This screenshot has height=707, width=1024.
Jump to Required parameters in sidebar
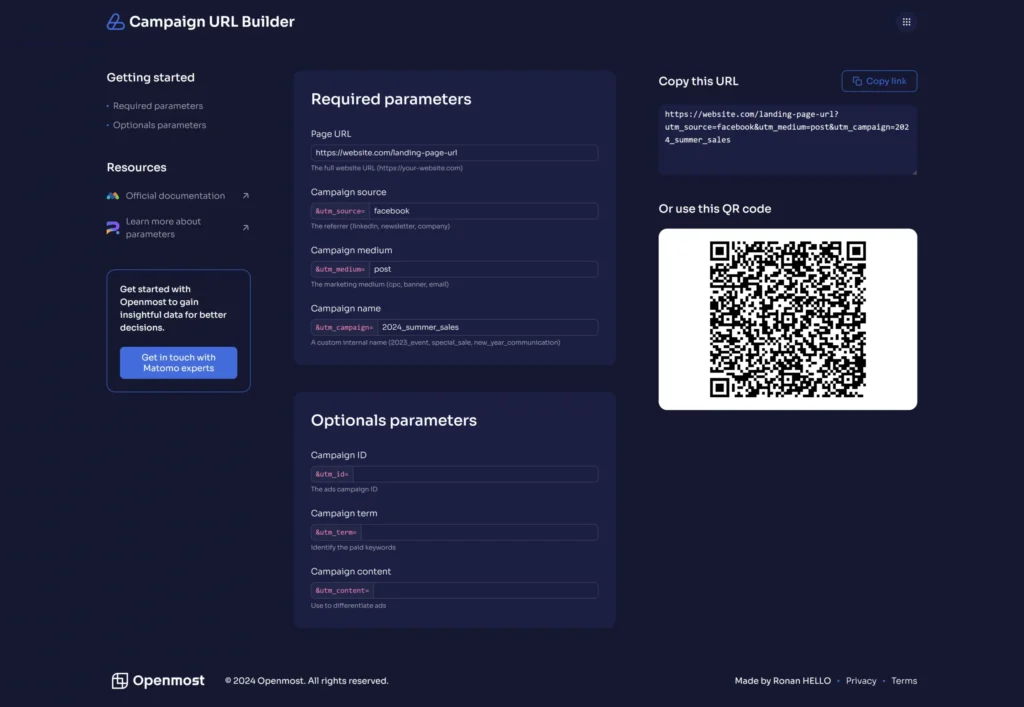coord(157,106)
